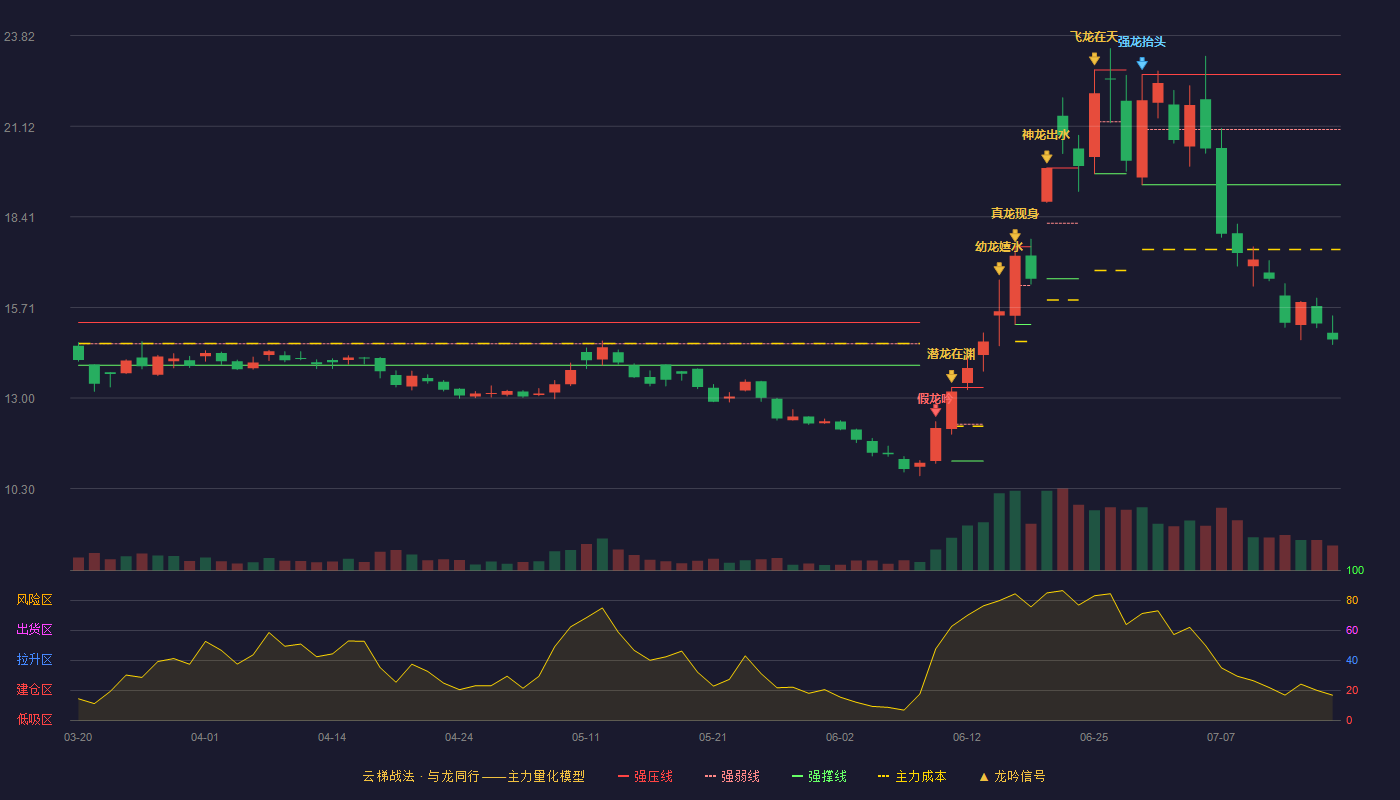The image size is (1400, 800).
Task: Click the indicator axis value 80
Action: (x=1352, y=600)
